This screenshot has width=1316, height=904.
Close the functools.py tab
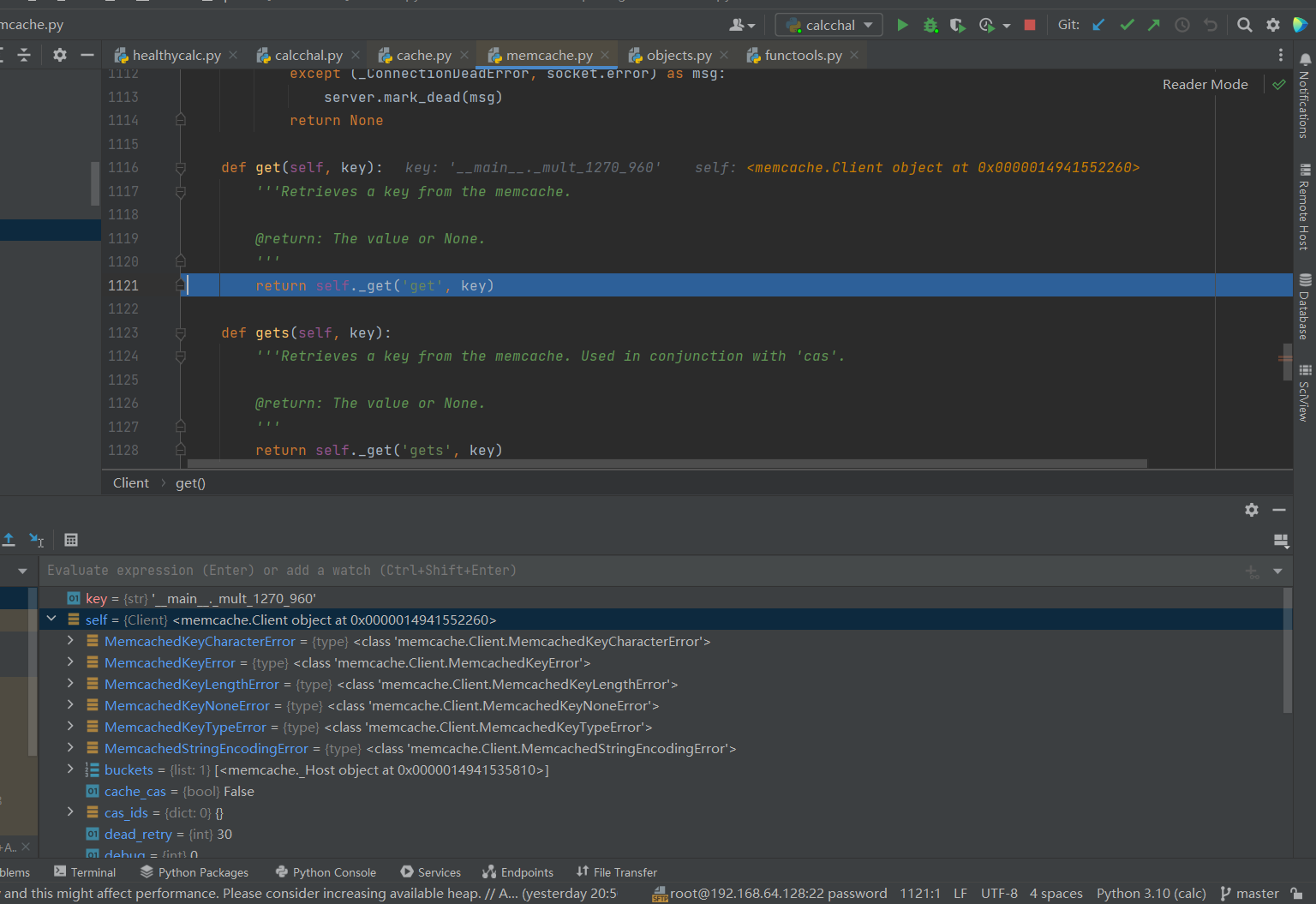[x=854, y=55]
